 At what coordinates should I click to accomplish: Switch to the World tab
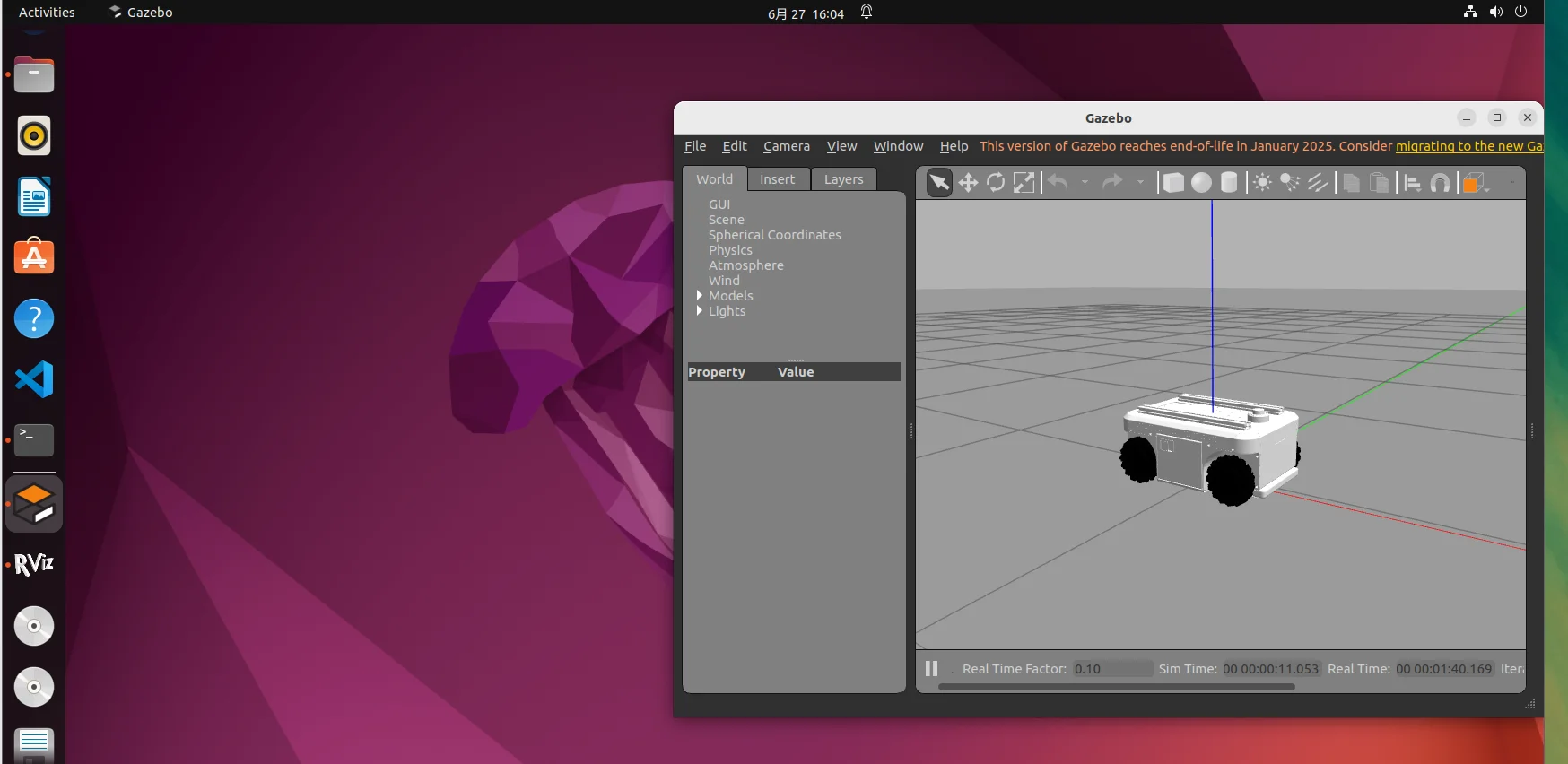tap(715, 179)
